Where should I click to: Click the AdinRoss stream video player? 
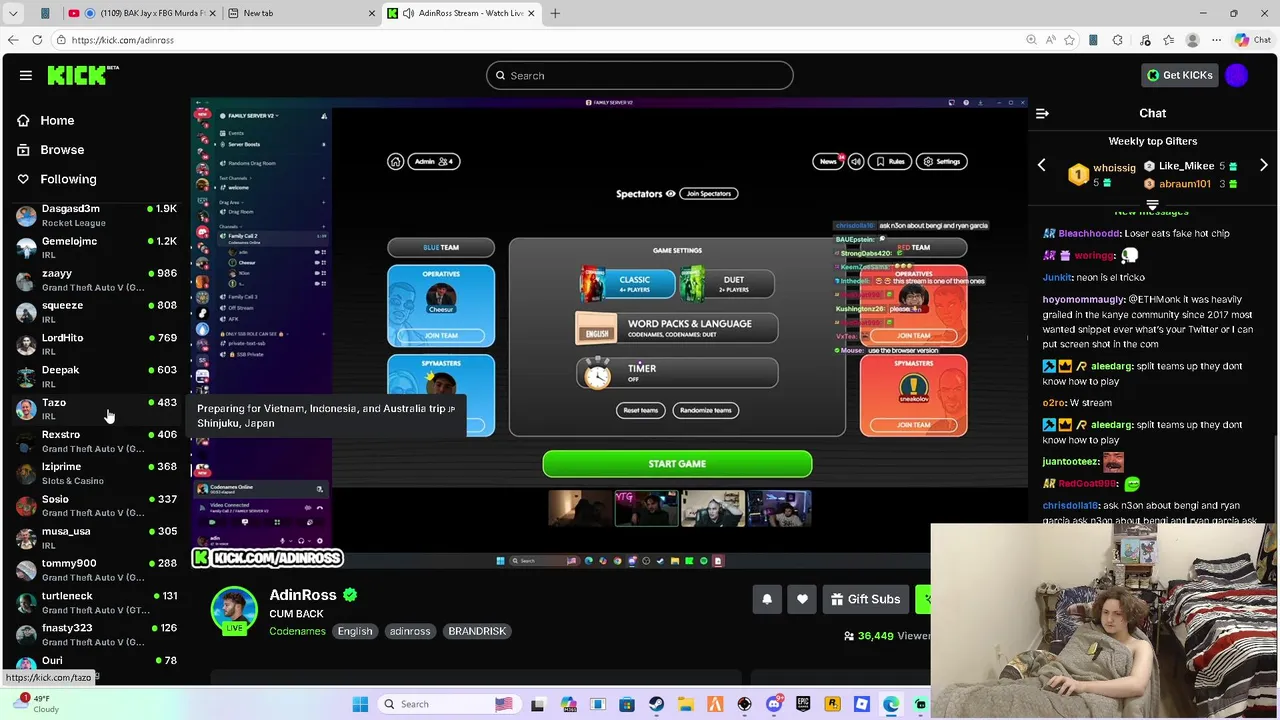[609, 334]
